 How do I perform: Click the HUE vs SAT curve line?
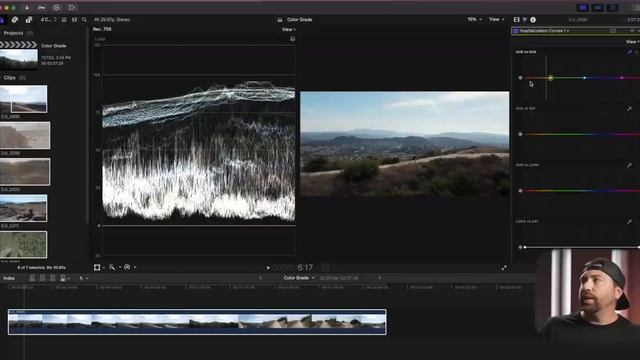(582, 134)
